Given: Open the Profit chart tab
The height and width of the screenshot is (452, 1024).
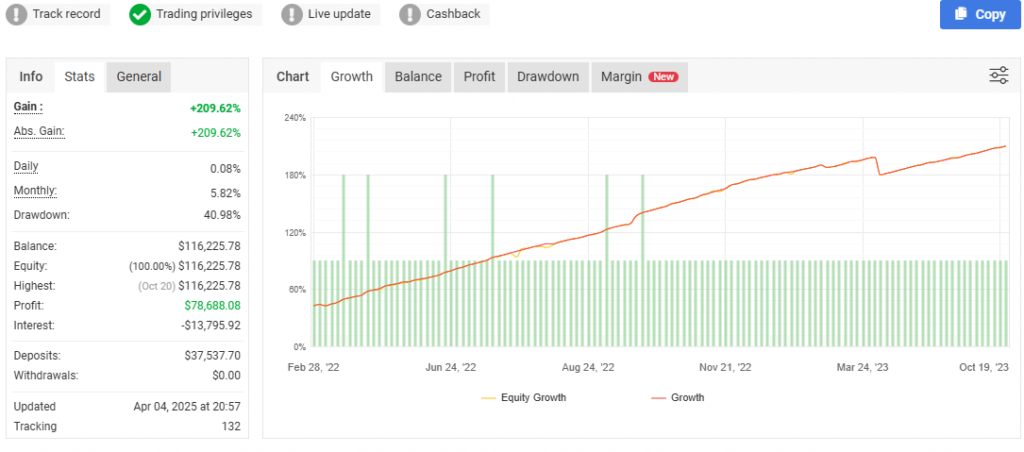Looking at the screenshot, I should click(479, 77).
